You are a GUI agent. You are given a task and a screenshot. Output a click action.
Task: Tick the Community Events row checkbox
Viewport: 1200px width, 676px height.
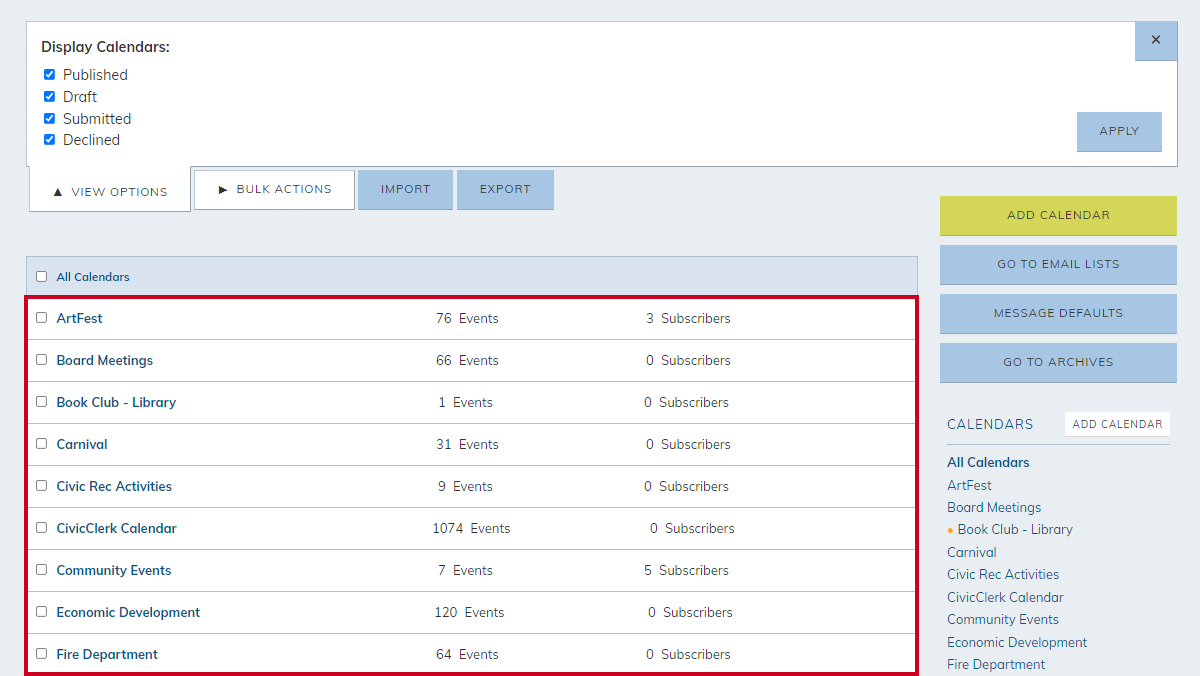coord(41,570)
